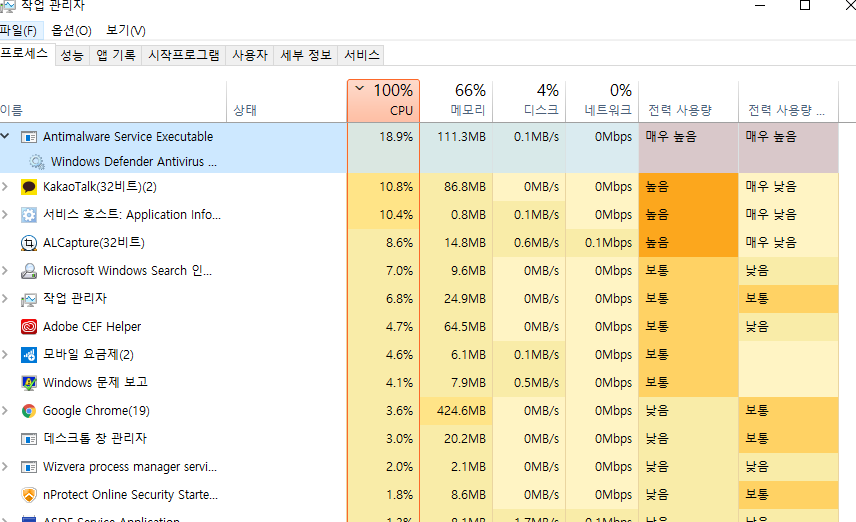This screenshot has width=856, height=522.
Task: Click the Task Manager title bar icon
Action: (8, 5)
